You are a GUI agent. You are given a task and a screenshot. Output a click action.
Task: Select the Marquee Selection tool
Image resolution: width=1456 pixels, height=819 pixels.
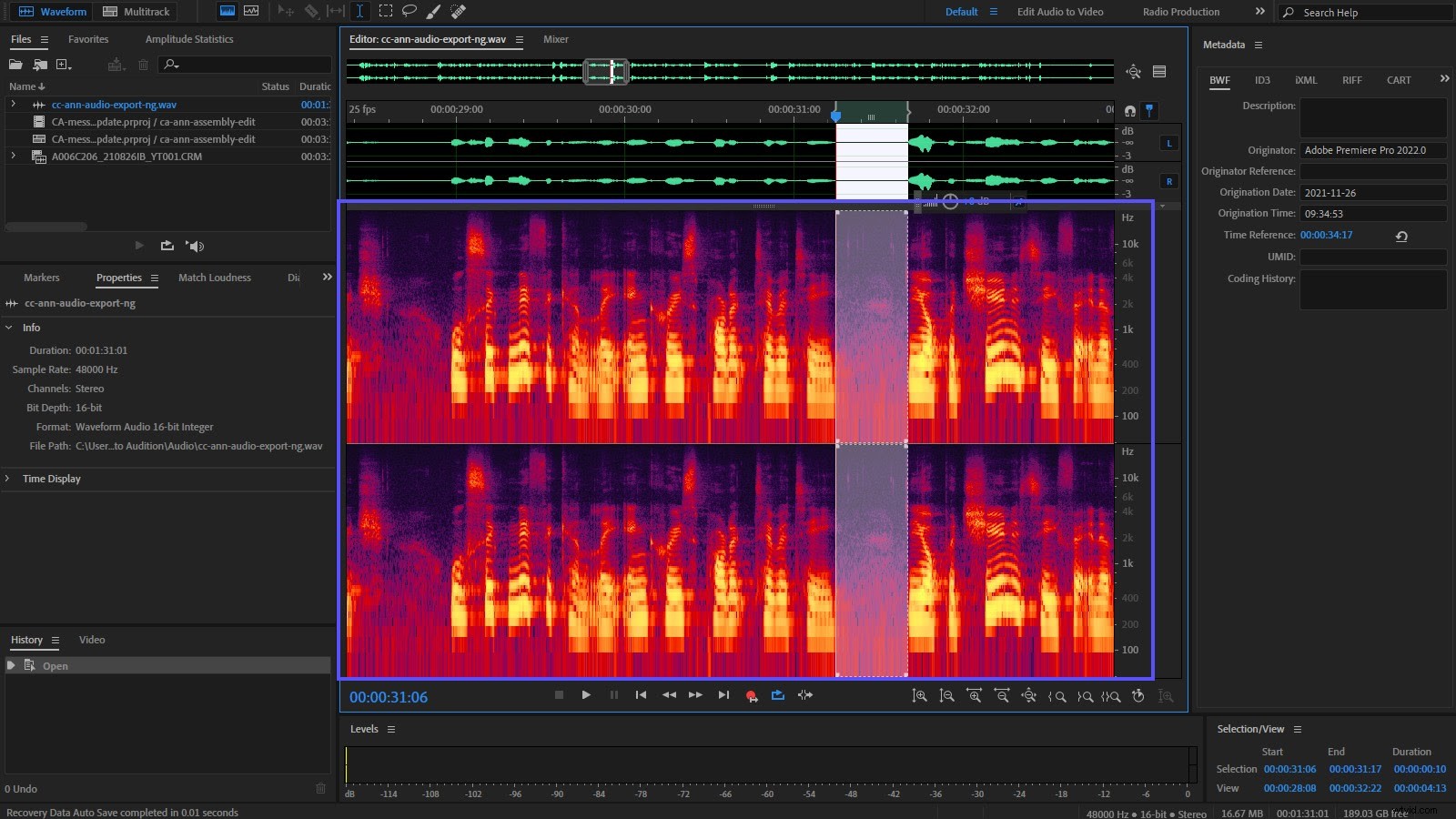point(386,11)
